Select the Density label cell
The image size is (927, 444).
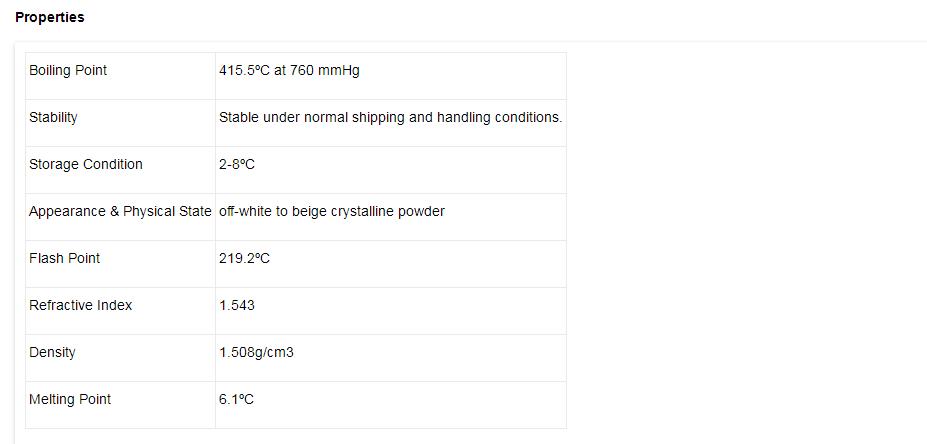pyautogui.click(x=52, y=352)
